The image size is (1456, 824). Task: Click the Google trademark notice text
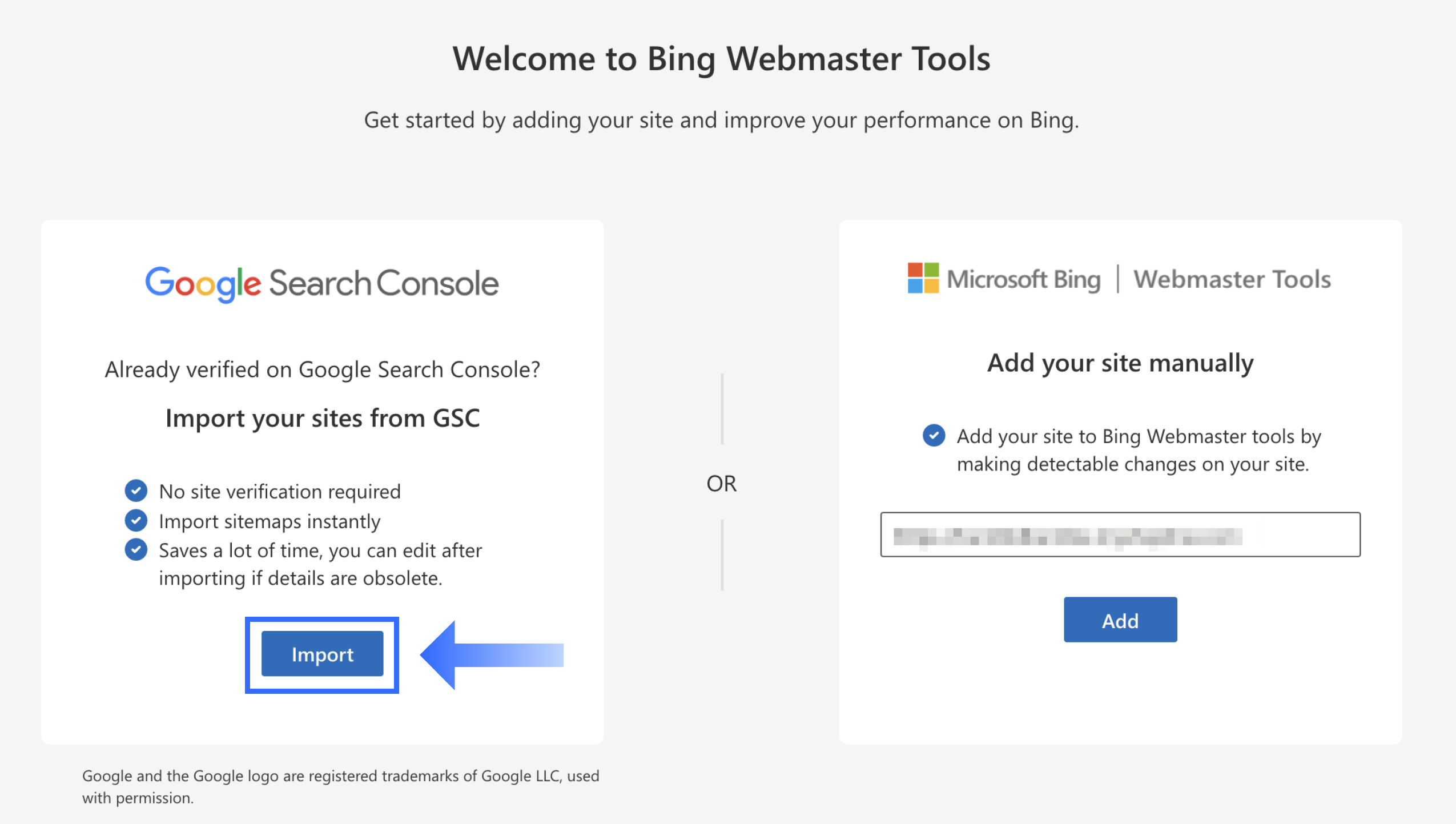coord(340,786)
